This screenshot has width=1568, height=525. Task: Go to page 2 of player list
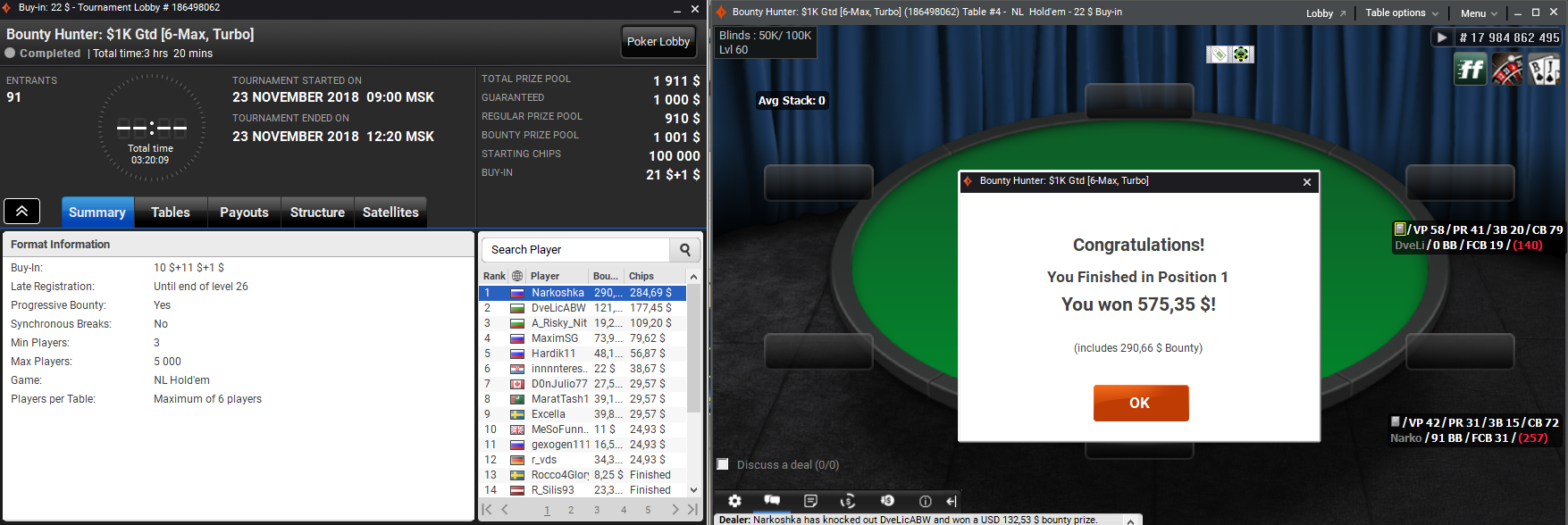(x=571, y=510)
